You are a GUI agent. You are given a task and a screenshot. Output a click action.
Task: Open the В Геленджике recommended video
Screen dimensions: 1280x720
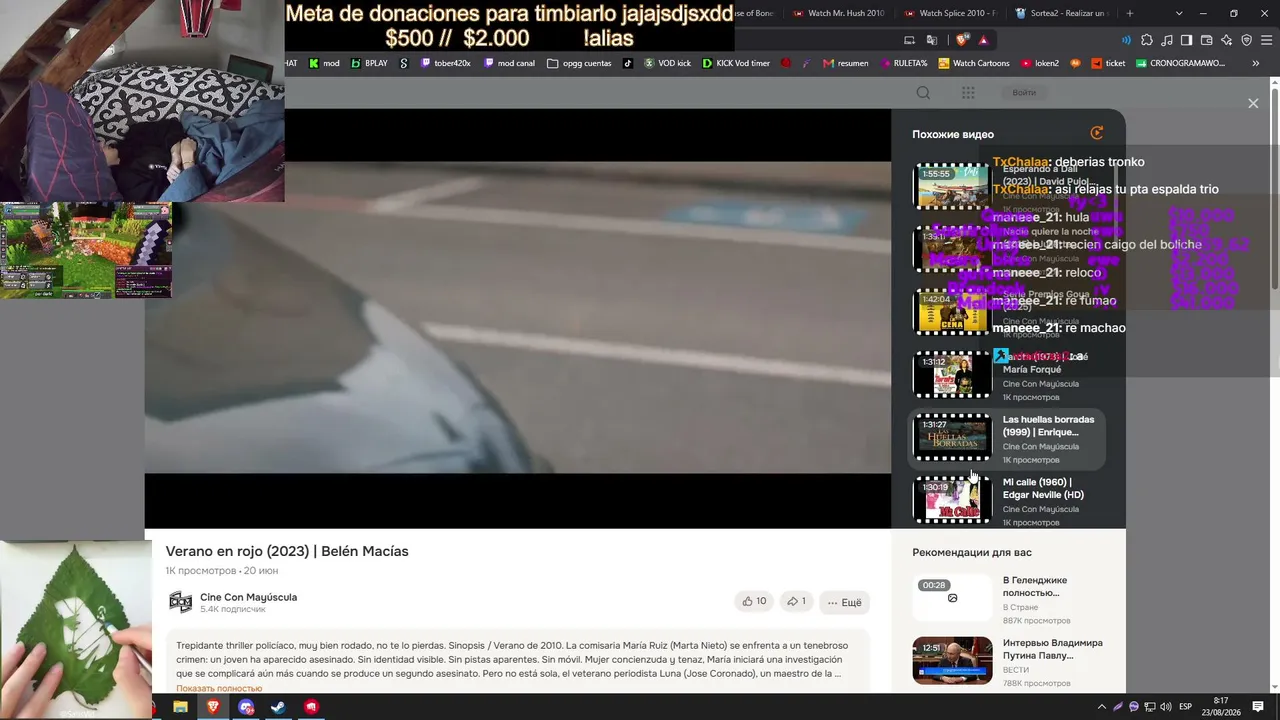pos(952,598)
